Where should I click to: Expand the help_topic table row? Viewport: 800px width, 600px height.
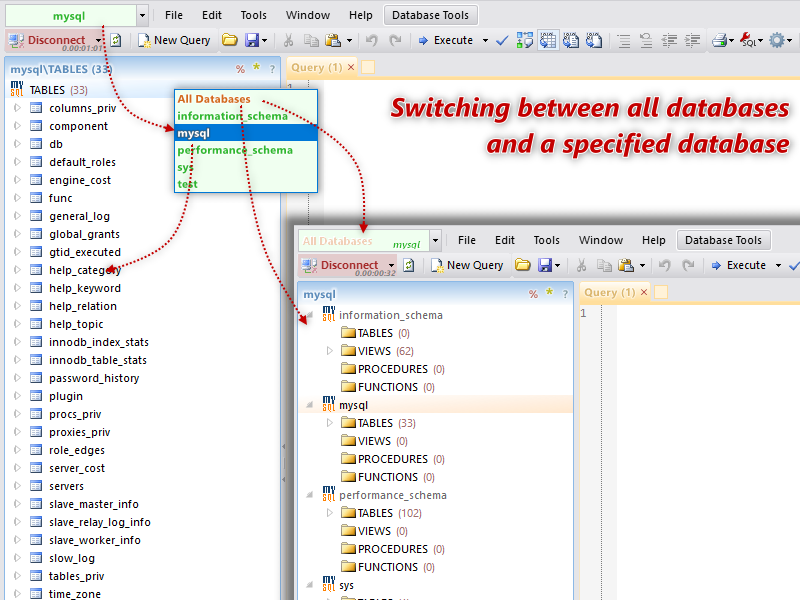coord(17,324)
